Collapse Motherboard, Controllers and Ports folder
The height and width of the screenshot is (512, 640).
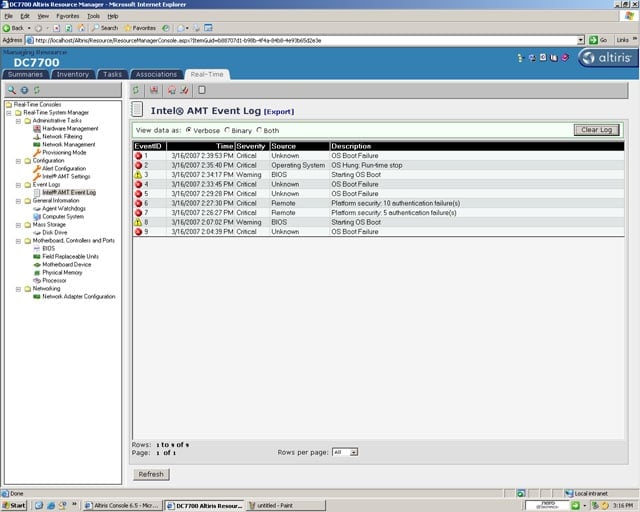click(x=18, y=241)
